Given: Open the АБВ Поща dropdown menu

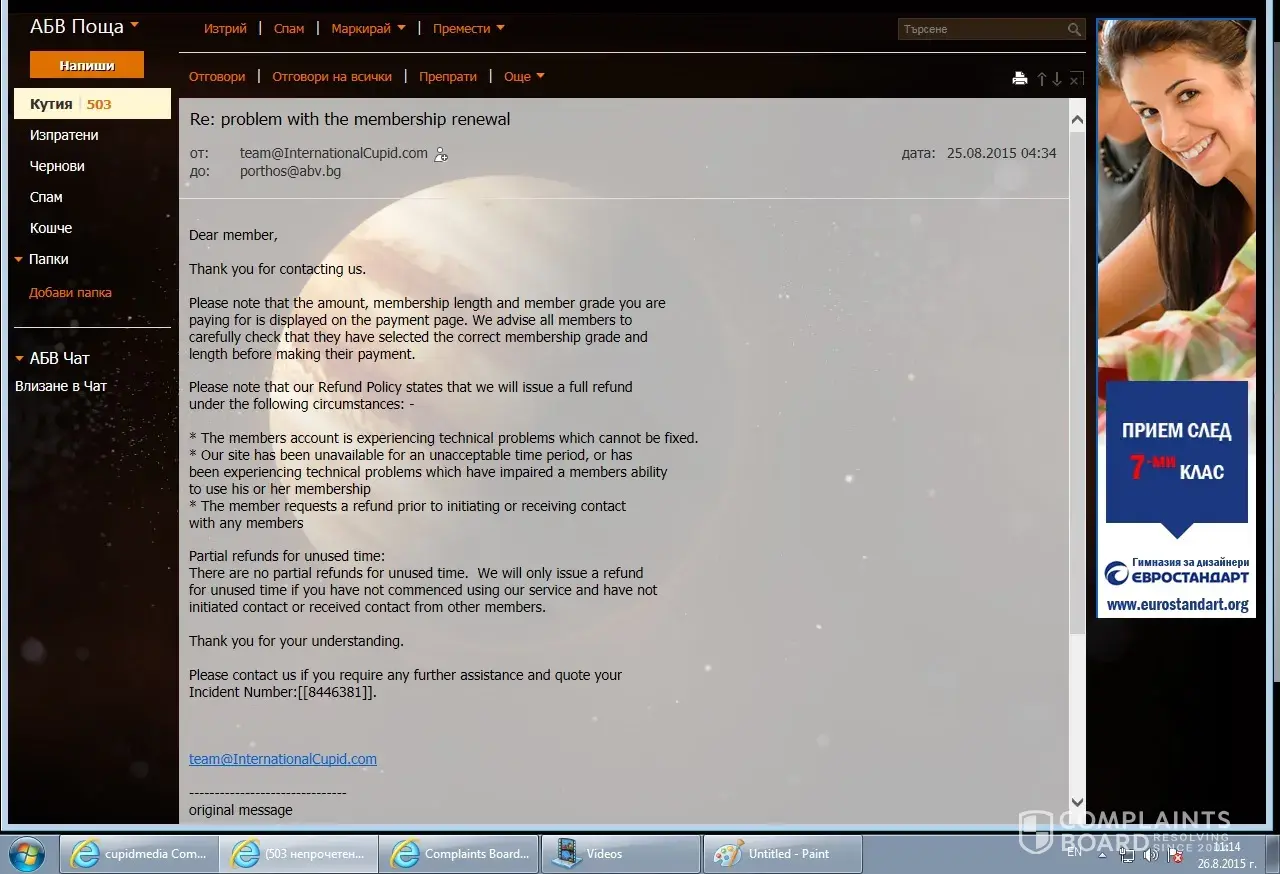Looking at the screenshot, I should (x=84, y=26).
